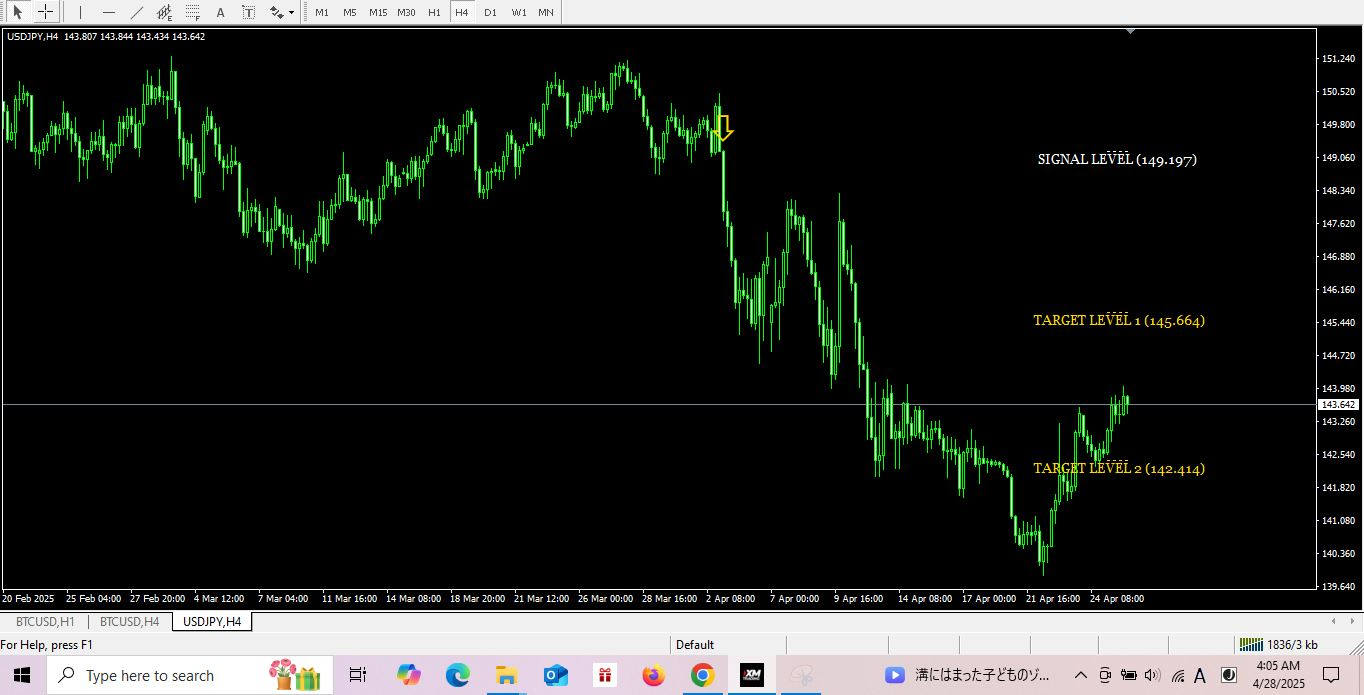
Task: Choose the Fibonacci retracement tool
Action: [x=192, y=12]
